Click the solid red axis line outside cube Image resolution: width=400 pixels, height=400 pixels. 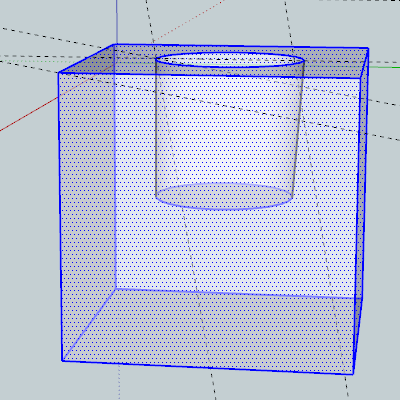pos(28,113)
